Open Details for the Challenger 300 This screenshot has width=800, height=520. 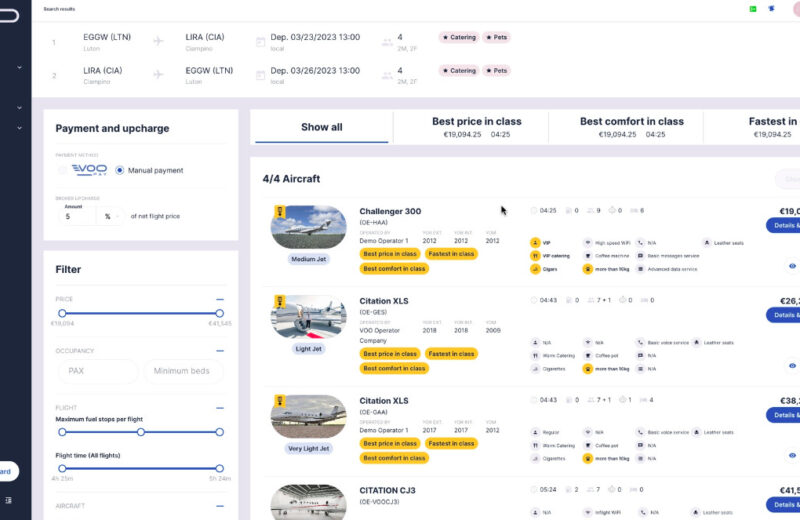coord(783,225)
